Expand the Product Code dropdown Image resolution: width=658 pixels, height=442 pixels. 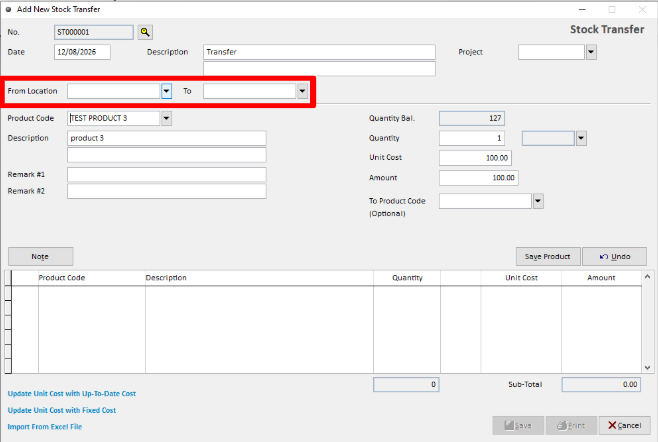point(166,118)
